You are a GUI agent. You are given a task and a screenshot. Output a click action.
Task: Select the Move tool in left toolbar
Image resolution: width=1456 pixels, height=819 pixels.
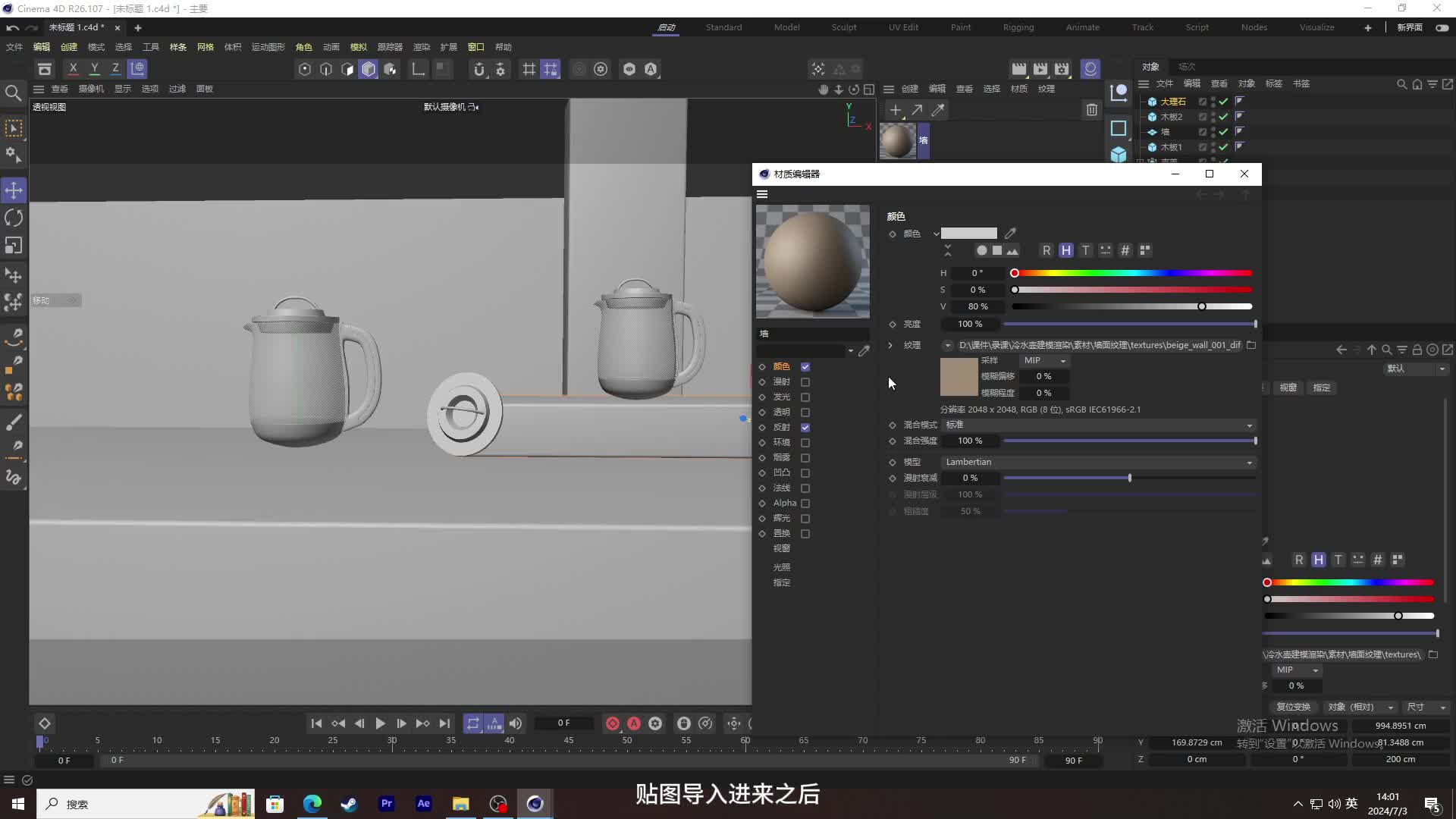coord(14,190)
